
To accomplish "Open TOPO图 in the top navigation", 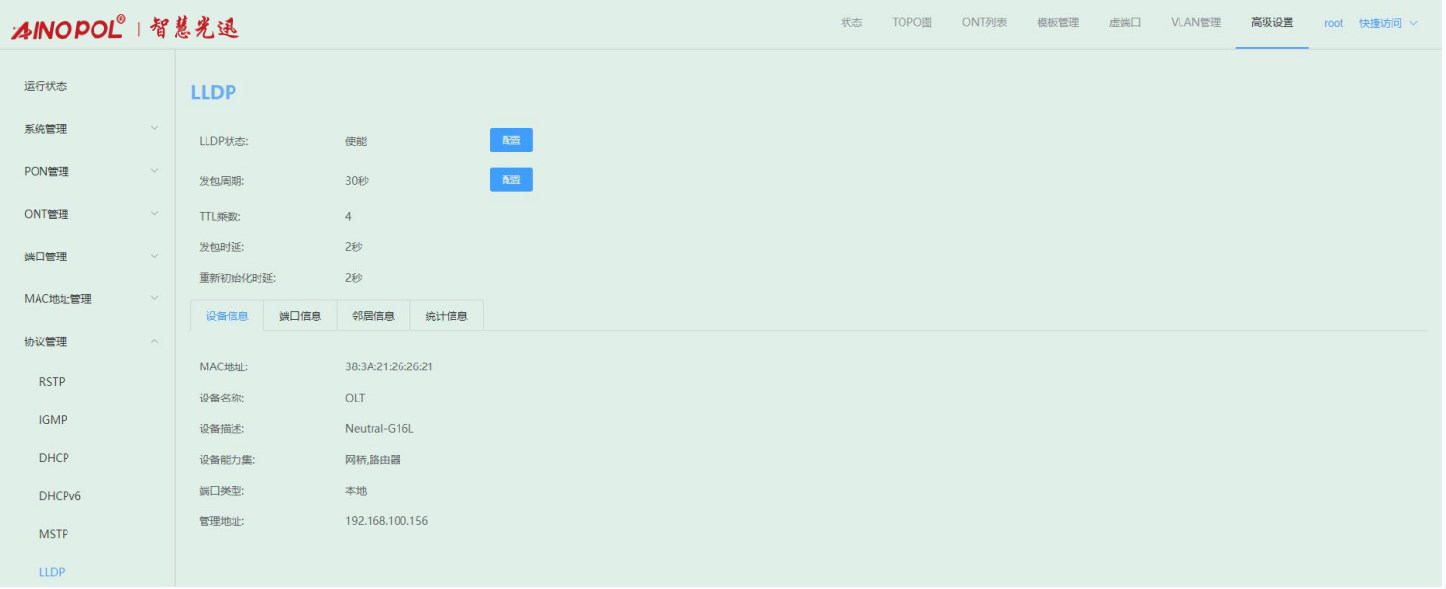I will click(911, 23).
